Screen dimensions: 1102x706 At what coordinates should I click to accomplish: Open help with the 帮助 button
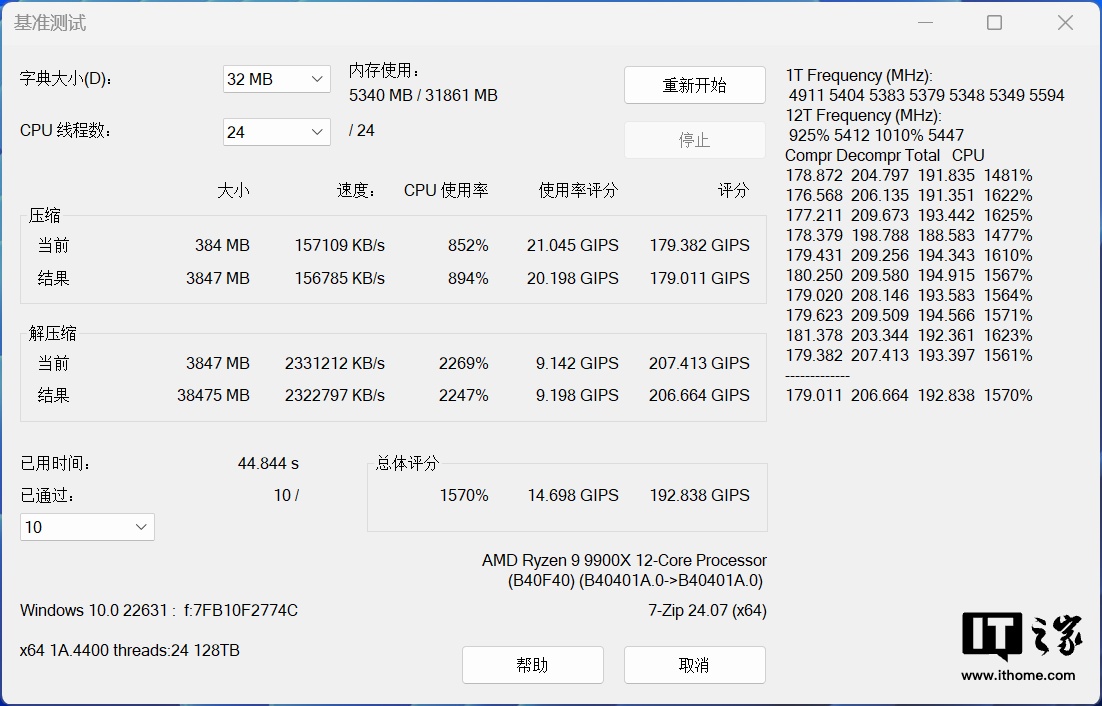(532, 665)
